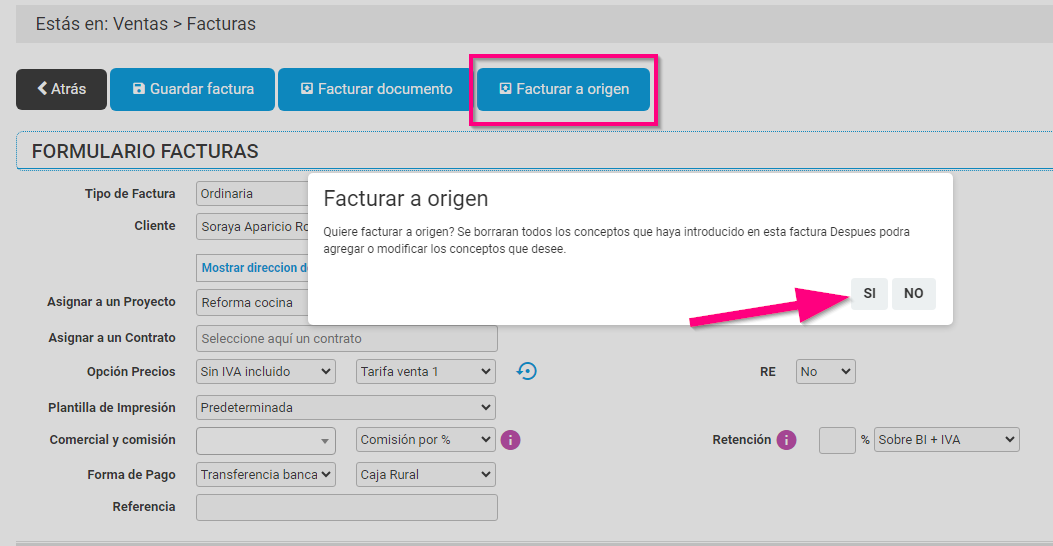
Task: Click info icon next to Comisión por %
Action: (x=510, y=440)
